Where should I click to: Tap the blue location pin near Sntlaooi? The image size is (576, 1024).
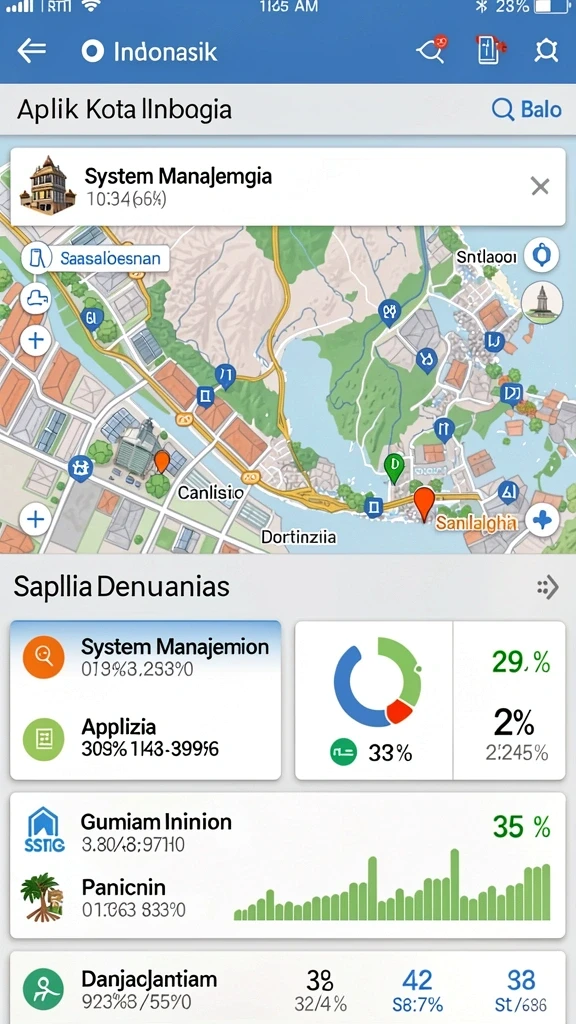point(541,255)
